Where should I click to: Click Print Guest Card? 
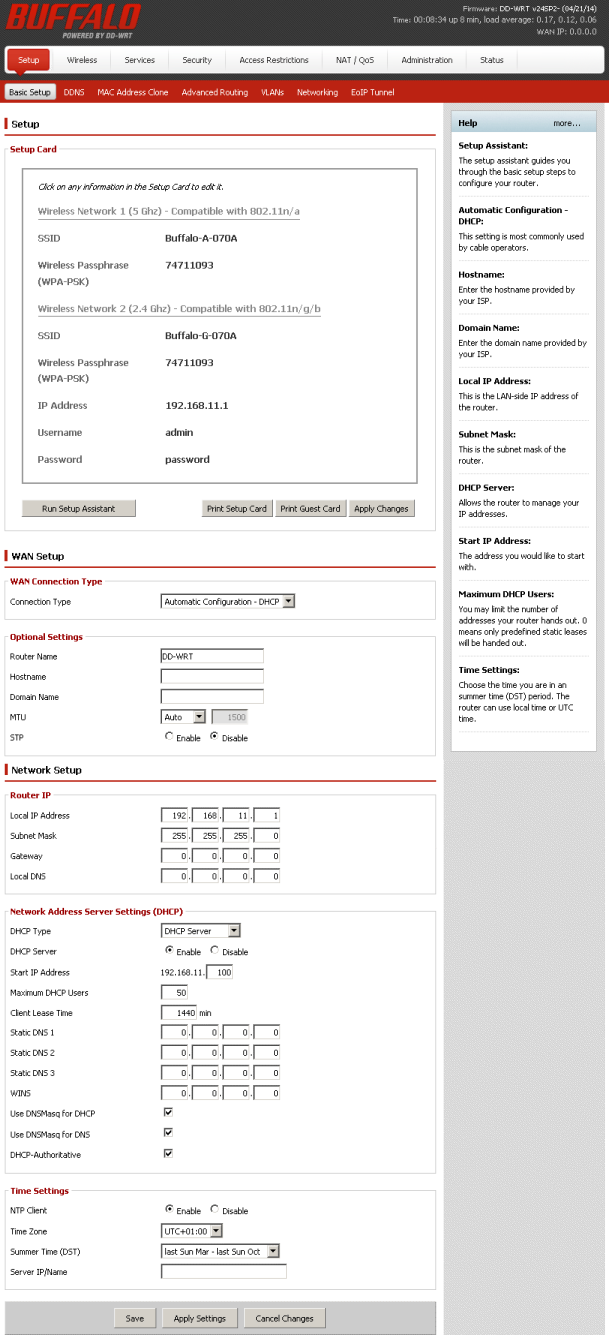tap(310, 509)
